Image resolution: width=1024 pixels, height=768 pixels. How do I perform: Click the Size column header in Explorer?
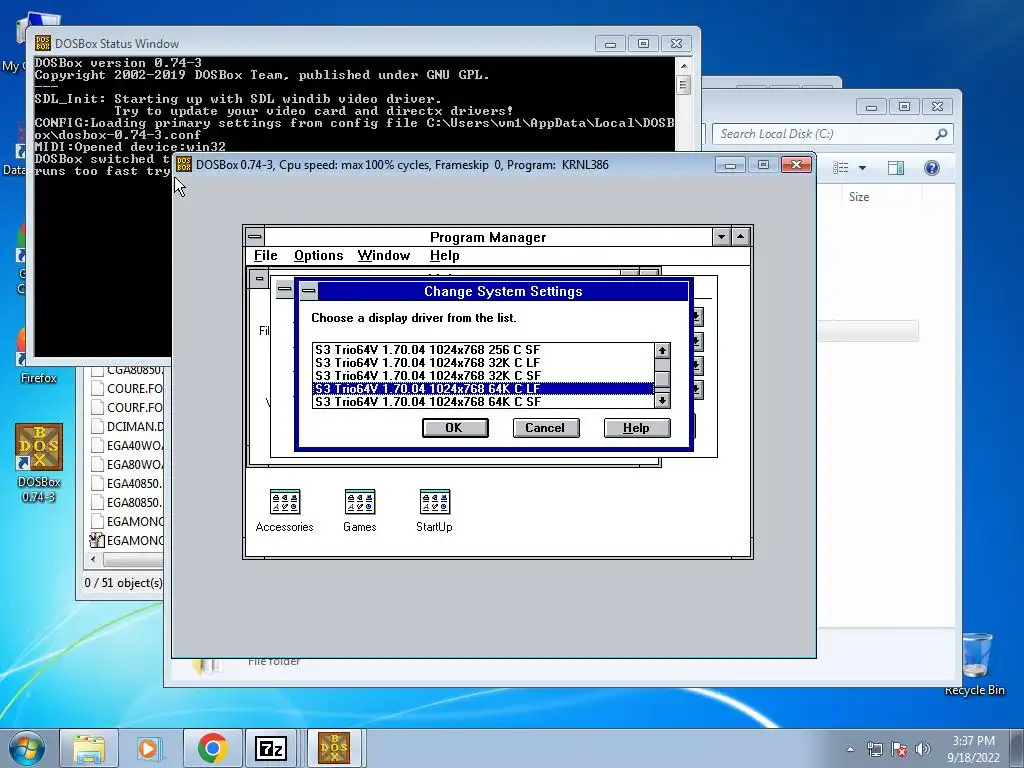tap(859, 197)
